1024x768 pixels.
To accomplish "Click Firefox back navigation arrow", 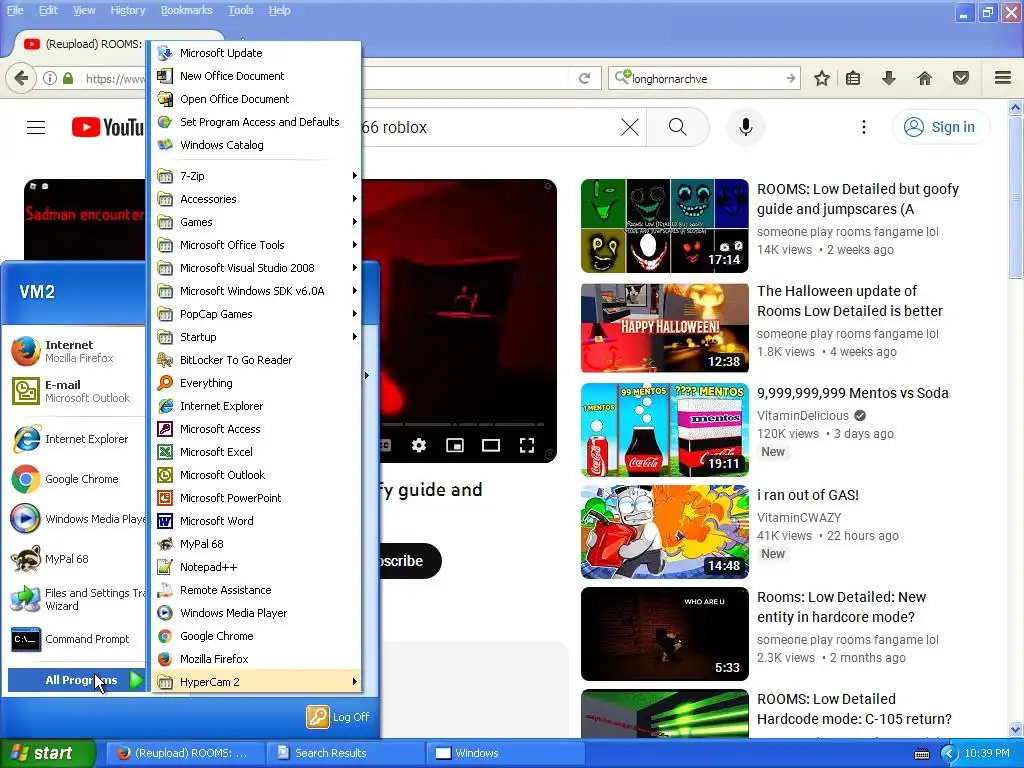I will pyautogui.click(x=22, y=78).
